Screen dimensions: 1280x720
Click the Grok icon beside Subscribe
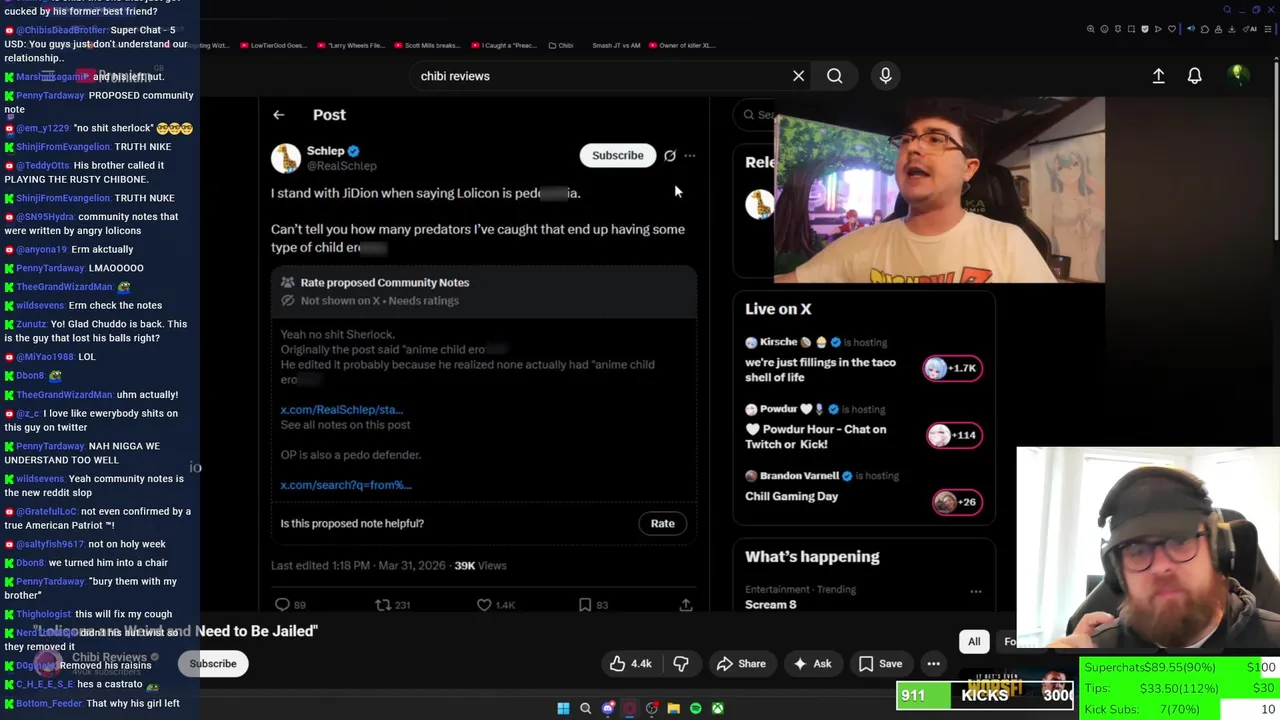670,156
